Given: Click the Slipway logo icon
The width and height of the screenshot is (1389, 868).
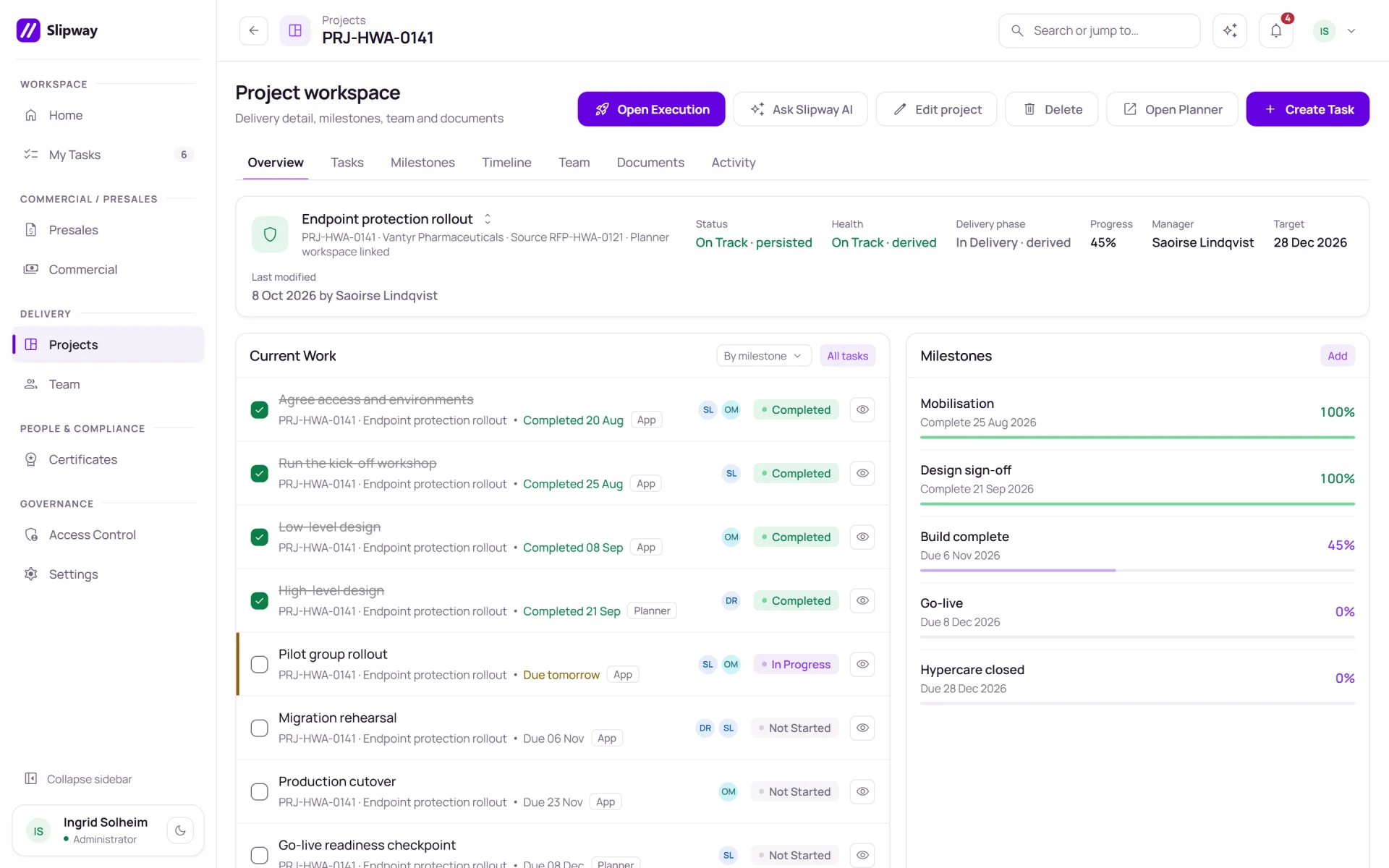Looking at the screenshot, I should (x=28, y=30).
